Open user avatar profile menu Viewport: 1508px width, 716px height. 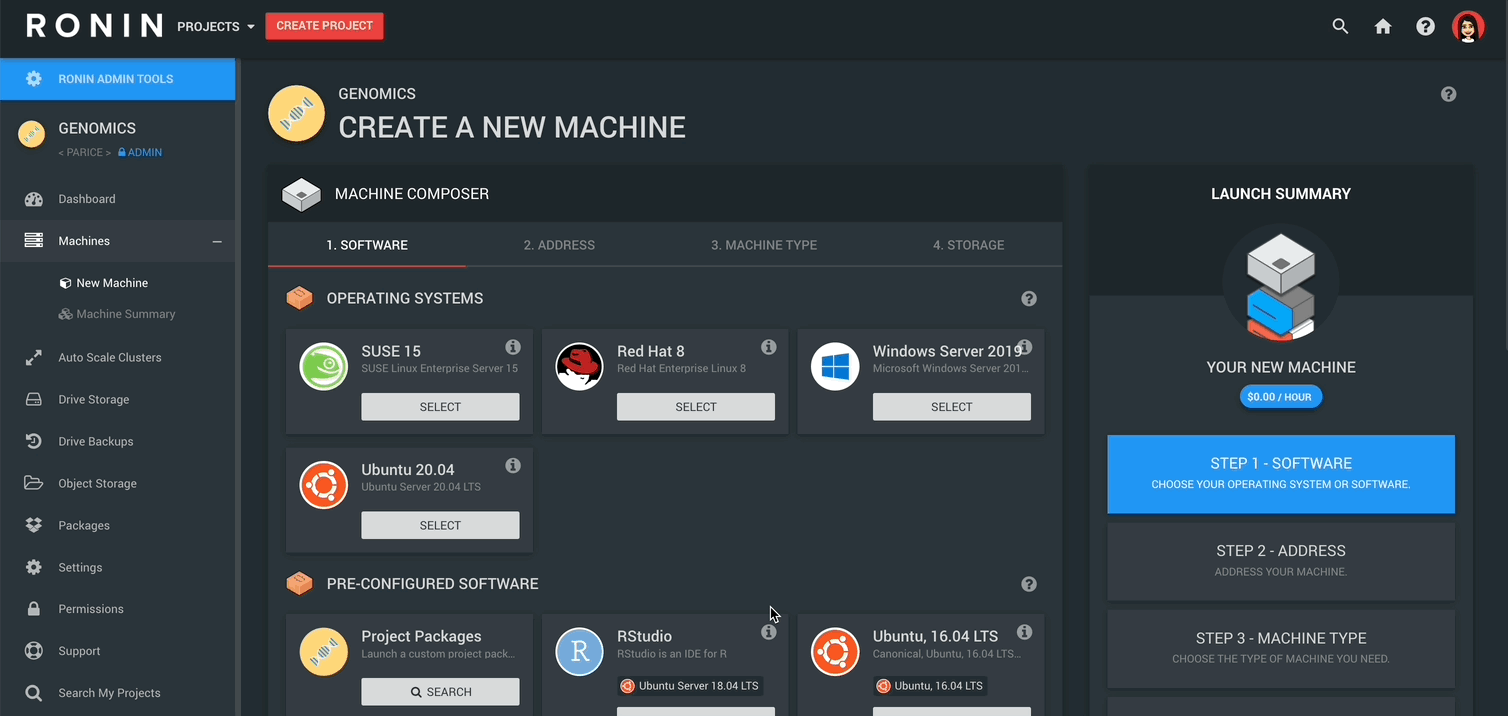(1468, 27)
